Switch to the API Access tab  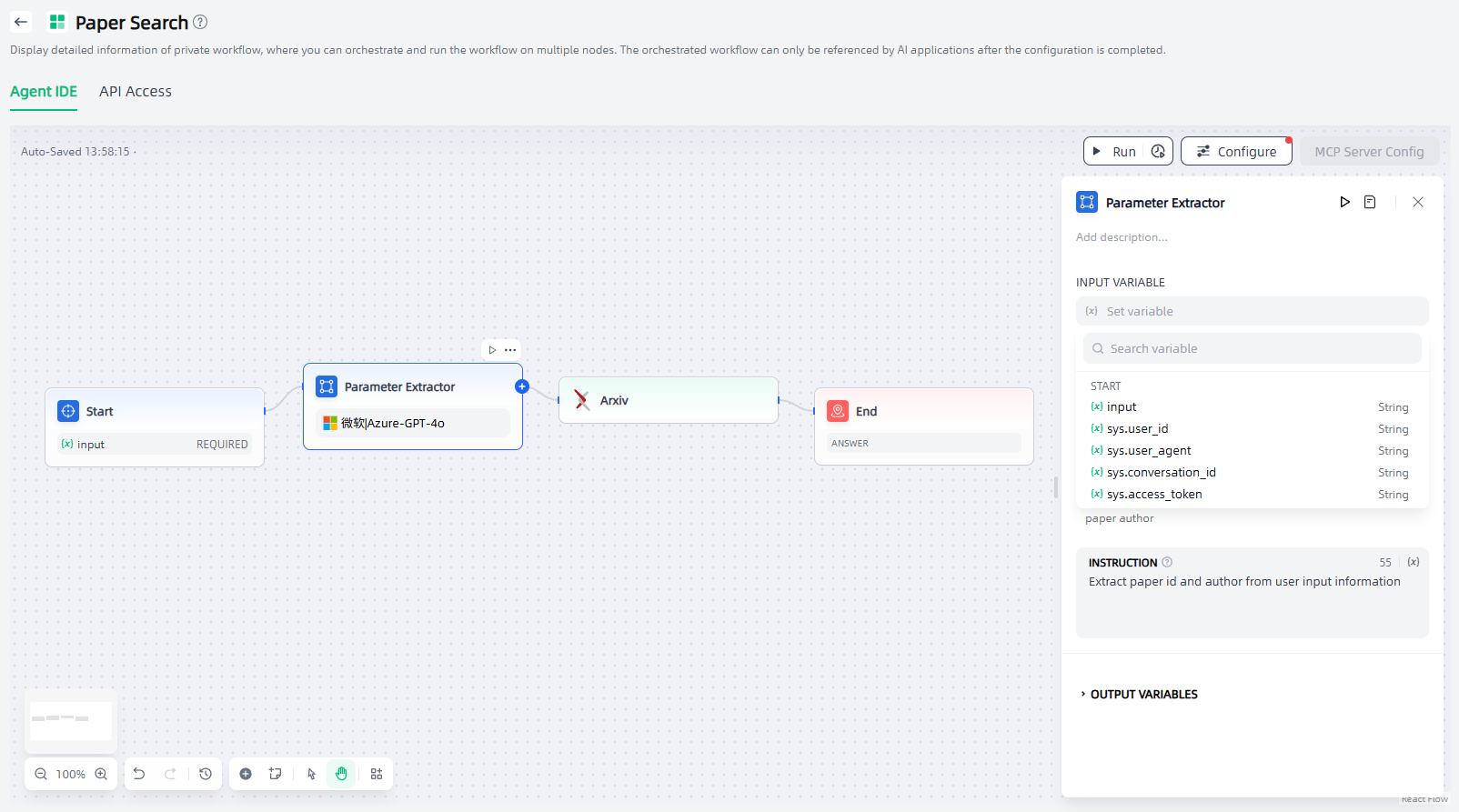point(136,92)
